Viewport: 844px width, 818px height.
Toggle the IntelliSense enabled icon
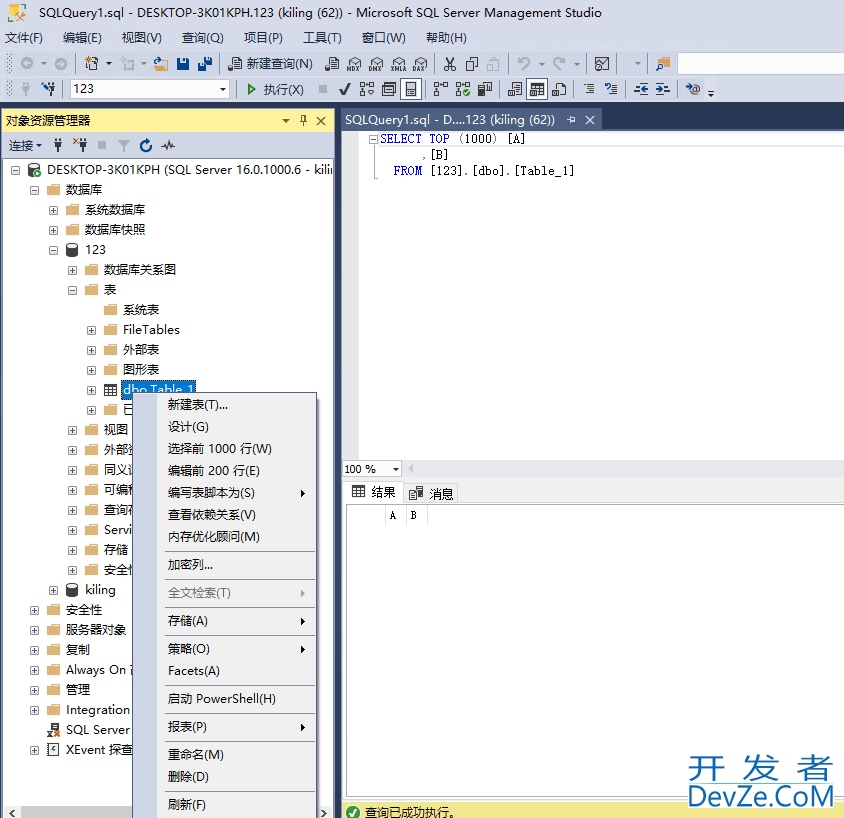tap(411, 89)
